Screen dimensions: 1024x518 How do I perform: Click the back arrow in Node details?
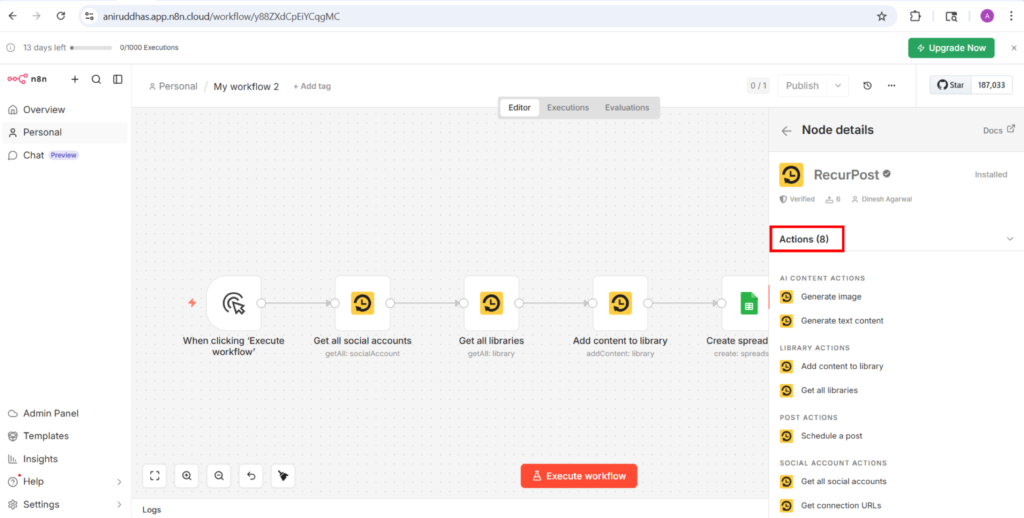(x=786, y=131)
